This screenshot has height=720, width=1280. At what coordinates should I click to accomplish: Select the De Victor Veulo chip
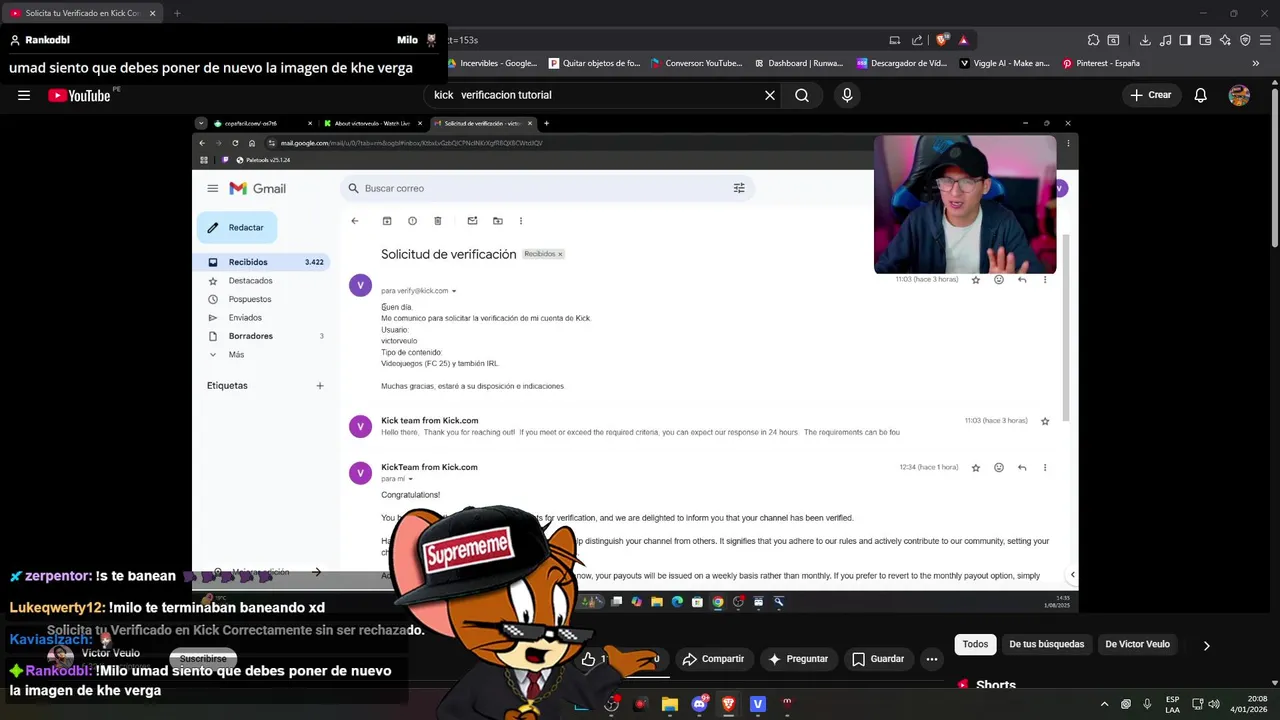(1137, 644)
